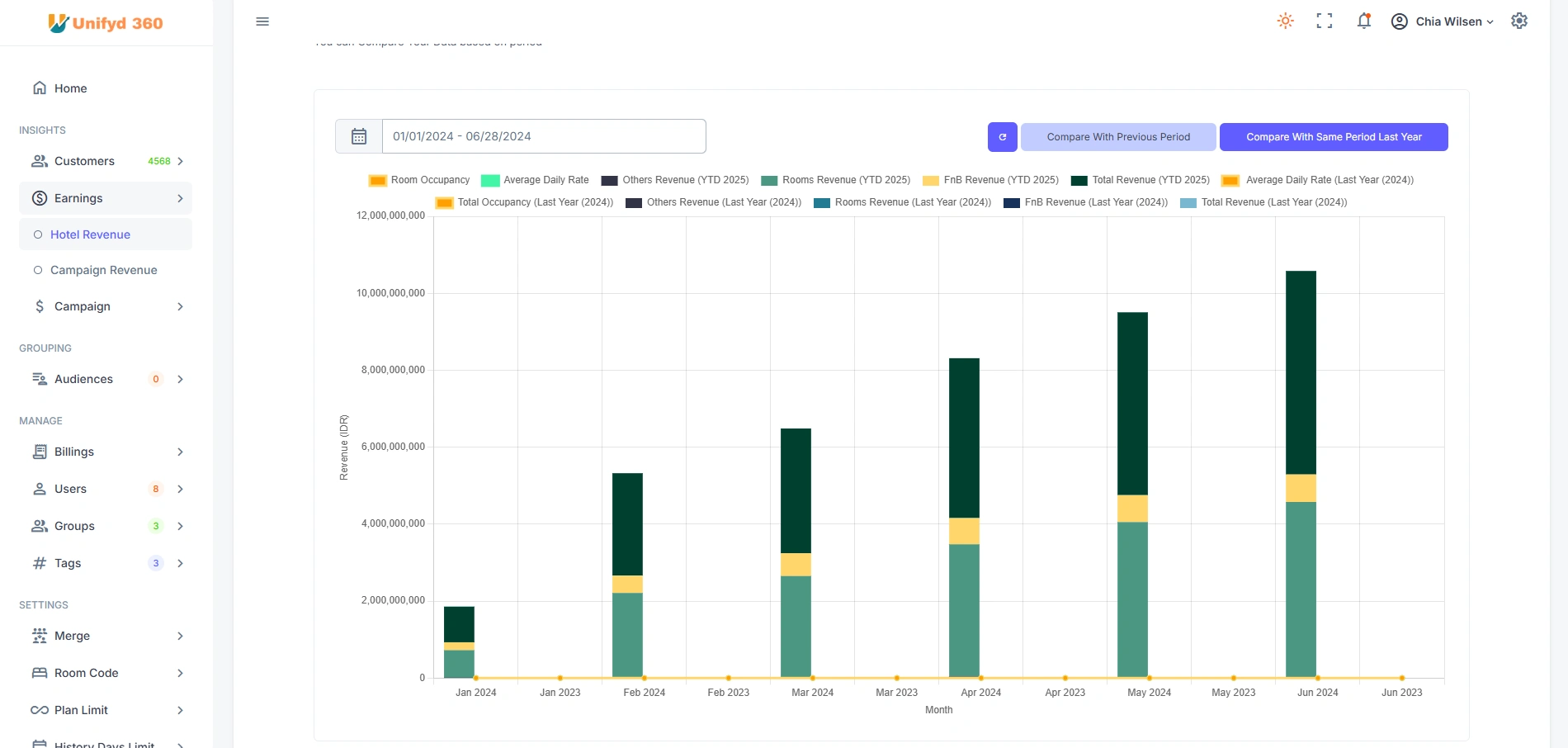Click the Groups people icon
This screenshot has width=1568, height=748.
pyautogui.click(x=40, y=526)
